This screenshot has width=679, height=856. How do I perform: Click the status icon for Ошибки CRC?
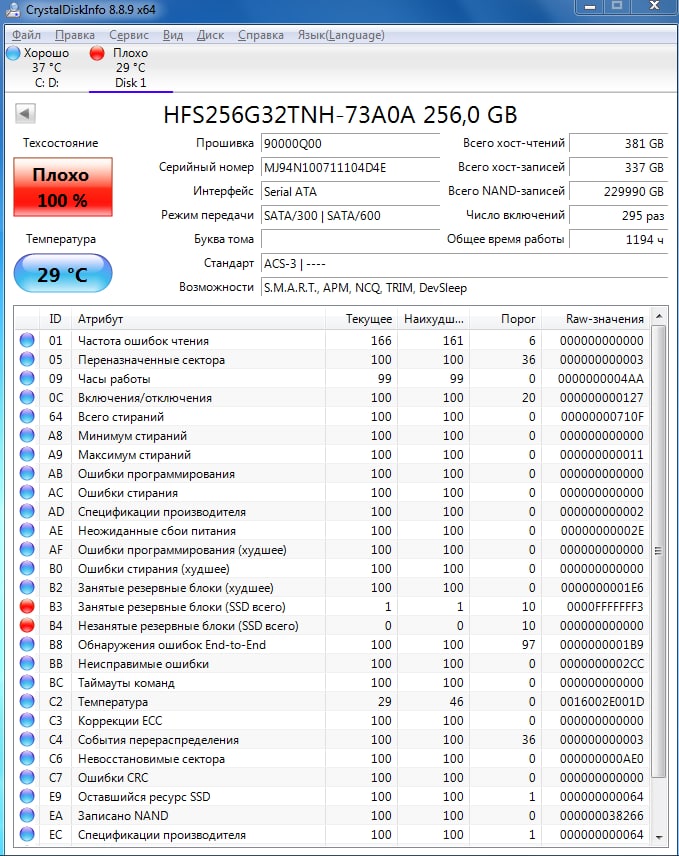(27, 777)
